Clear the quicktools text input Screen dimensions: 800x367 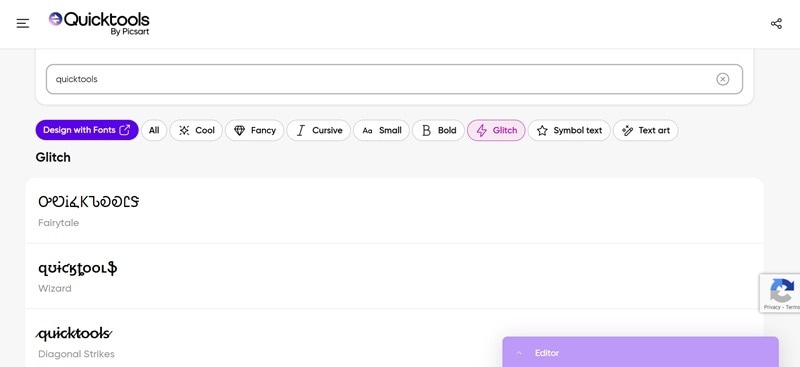coord(722,79)
